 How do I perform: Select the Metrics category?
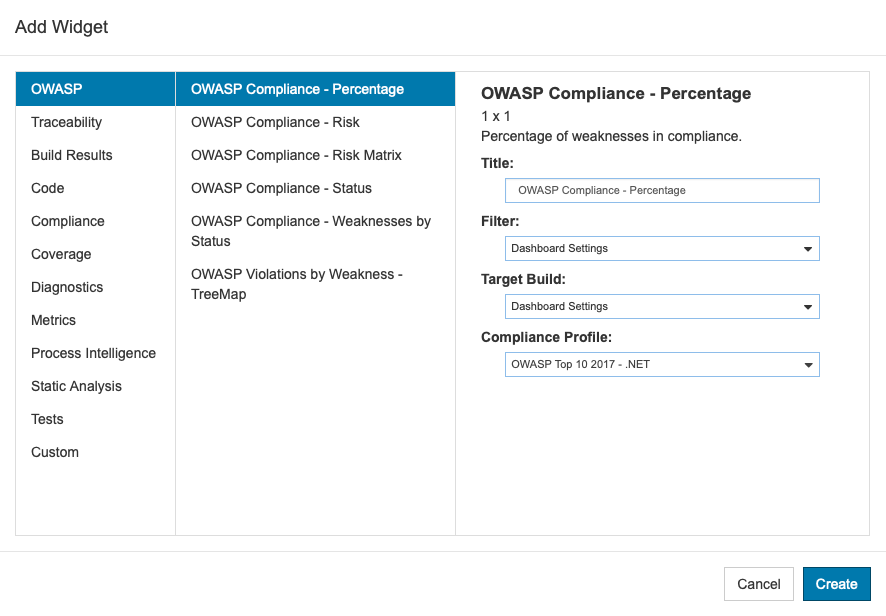click(95, 320)
